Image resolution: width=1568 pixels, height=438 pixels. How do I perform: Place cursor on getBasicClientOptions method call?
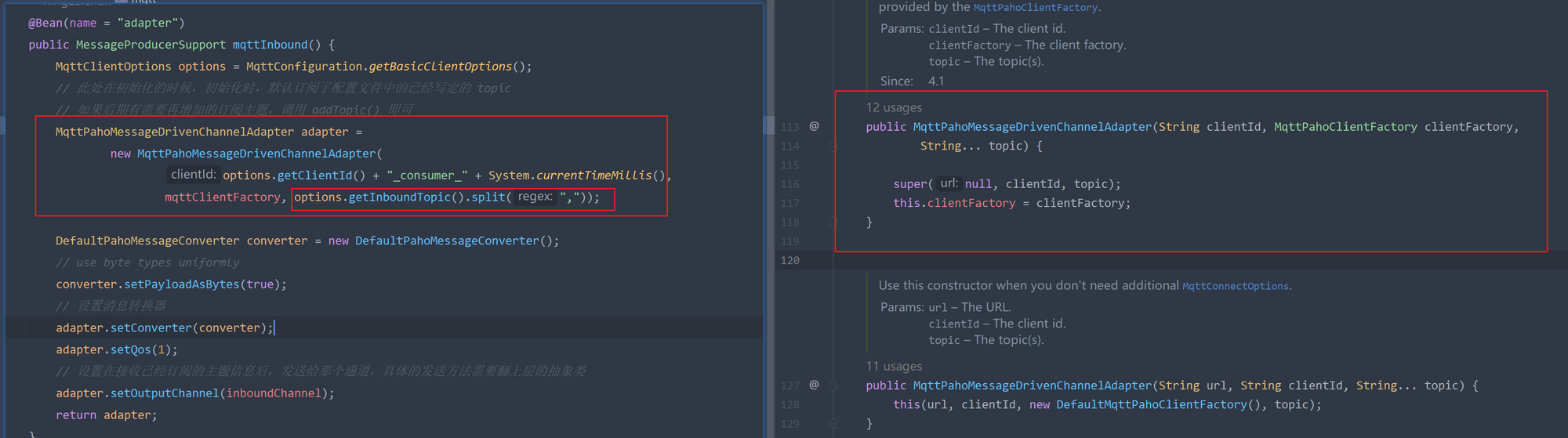coord(440,67)
